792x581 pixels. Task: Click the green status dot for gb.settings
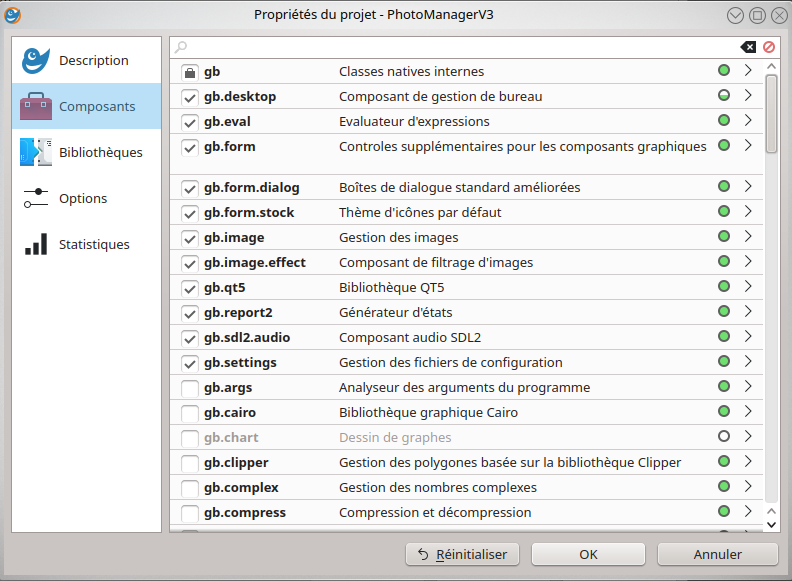pos(724,361)
